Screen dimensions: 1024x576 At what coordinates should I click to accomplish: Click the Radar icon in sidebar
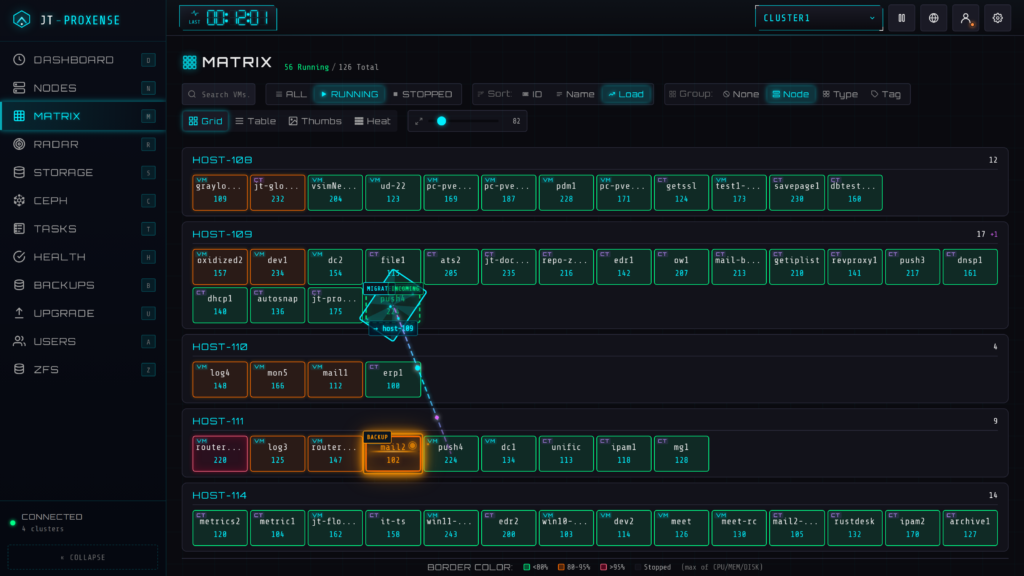[19, 144]
